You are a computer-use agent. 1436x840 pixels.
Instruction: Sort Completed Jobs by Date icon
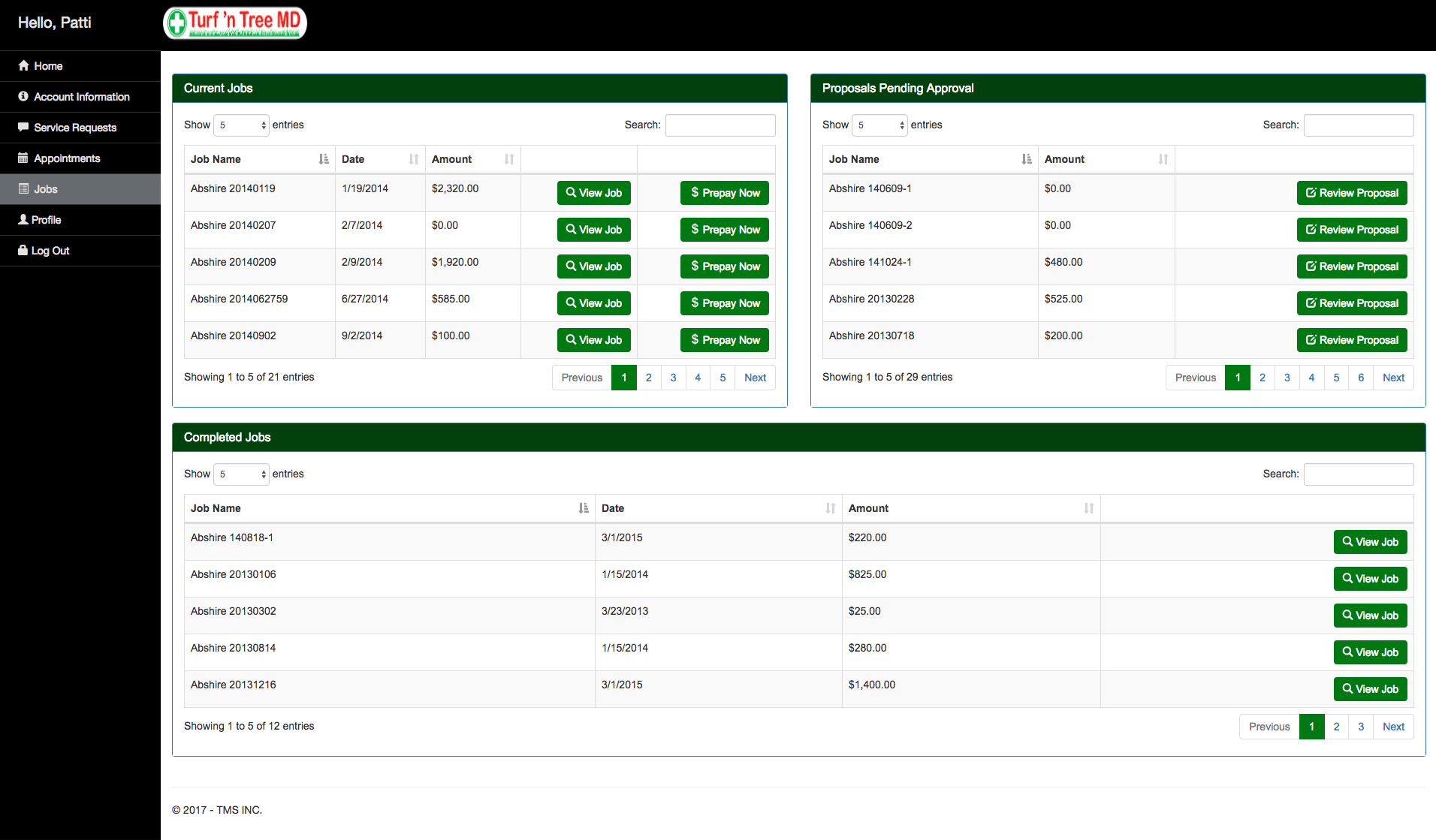point(831,508)
